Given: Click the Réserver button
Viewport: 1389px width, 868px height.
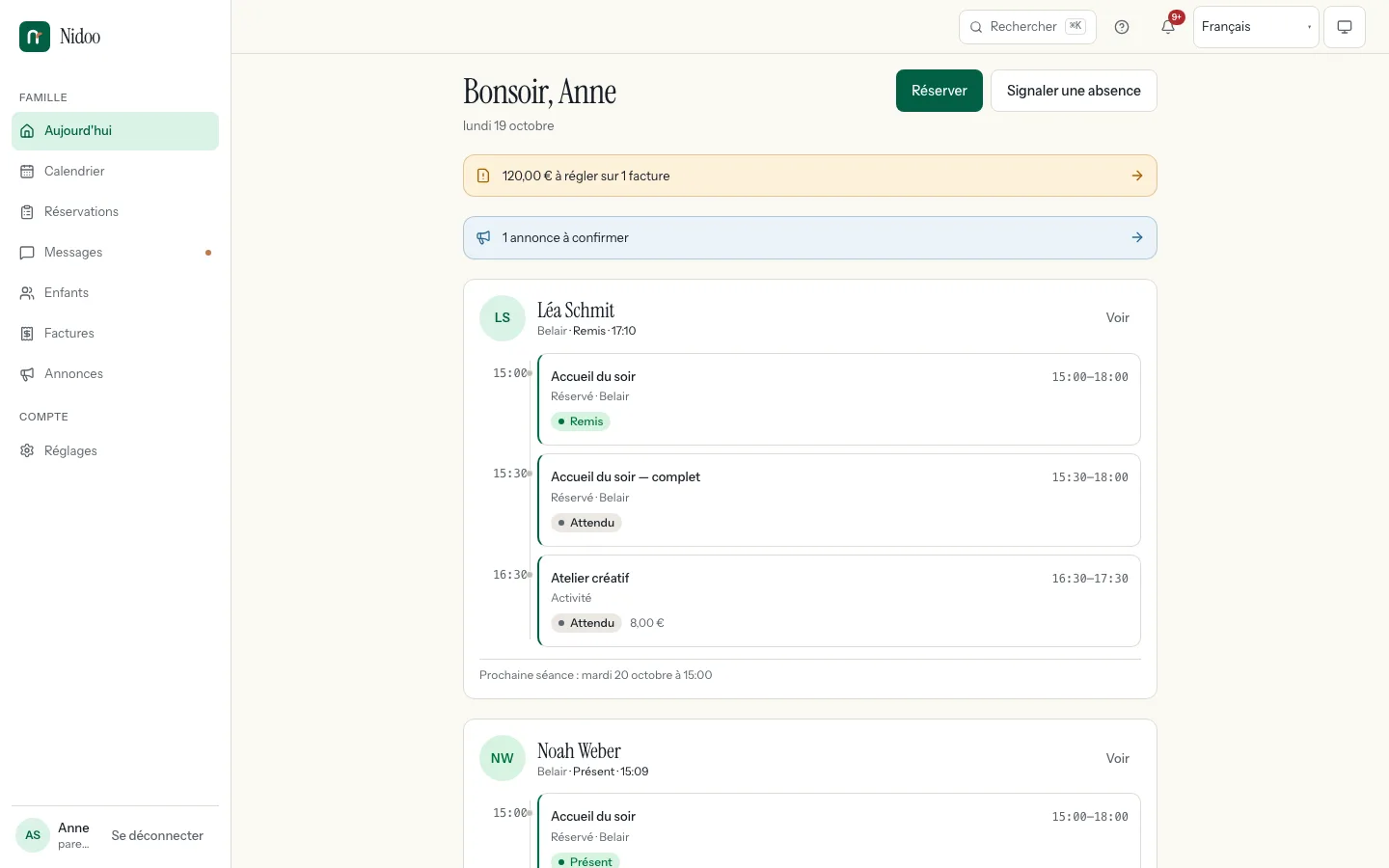Looking at the screenshot, I should 940,91.
